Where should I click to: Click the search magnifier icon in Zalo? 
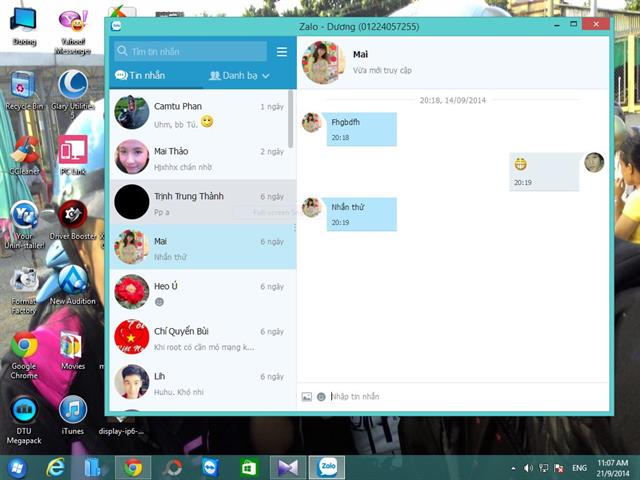click(x=122, y=51)
